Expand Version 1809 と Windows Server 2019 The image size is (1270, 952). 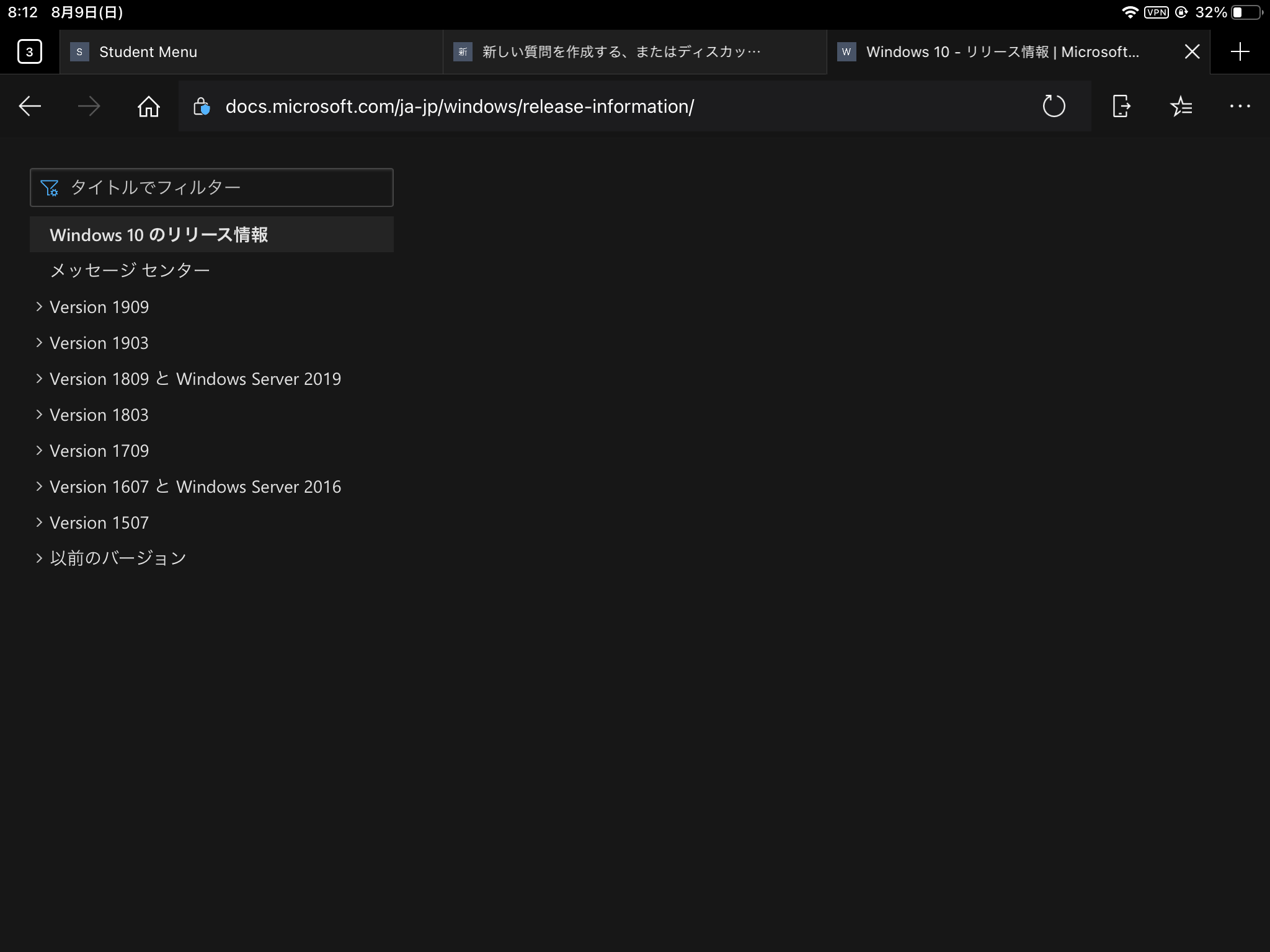pyautogui.click(x=39, y=379)
